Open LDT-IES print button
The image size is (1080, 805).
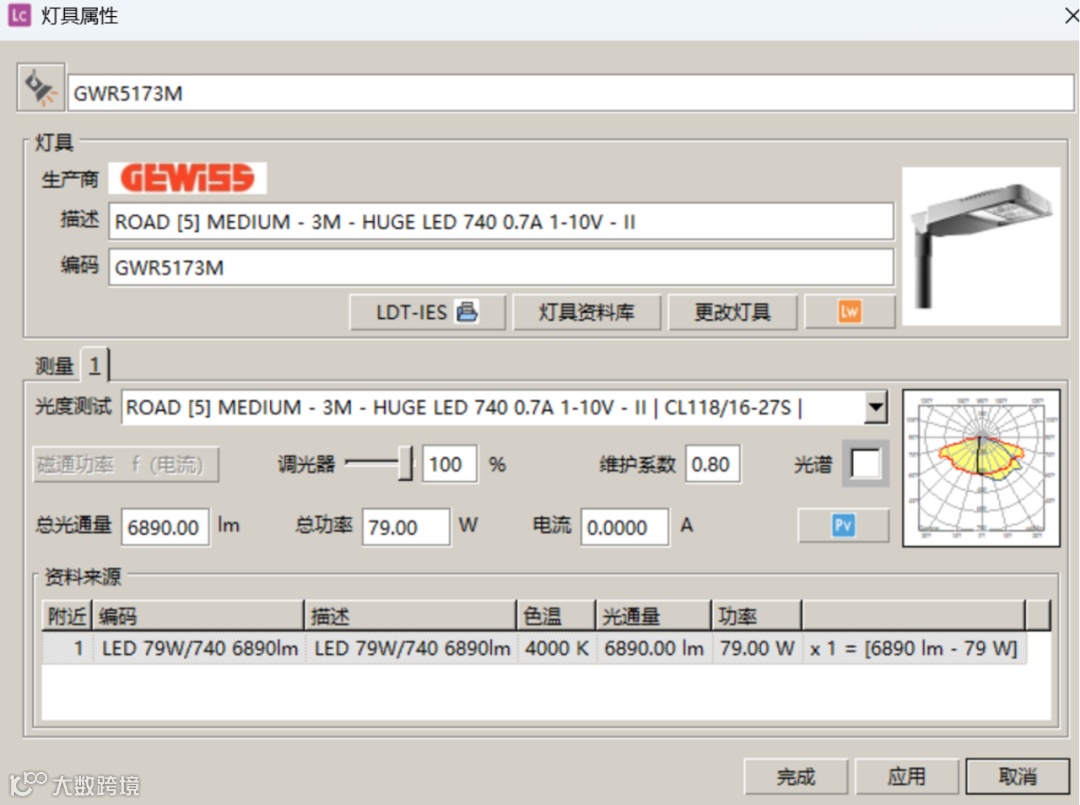pos(427,313)
